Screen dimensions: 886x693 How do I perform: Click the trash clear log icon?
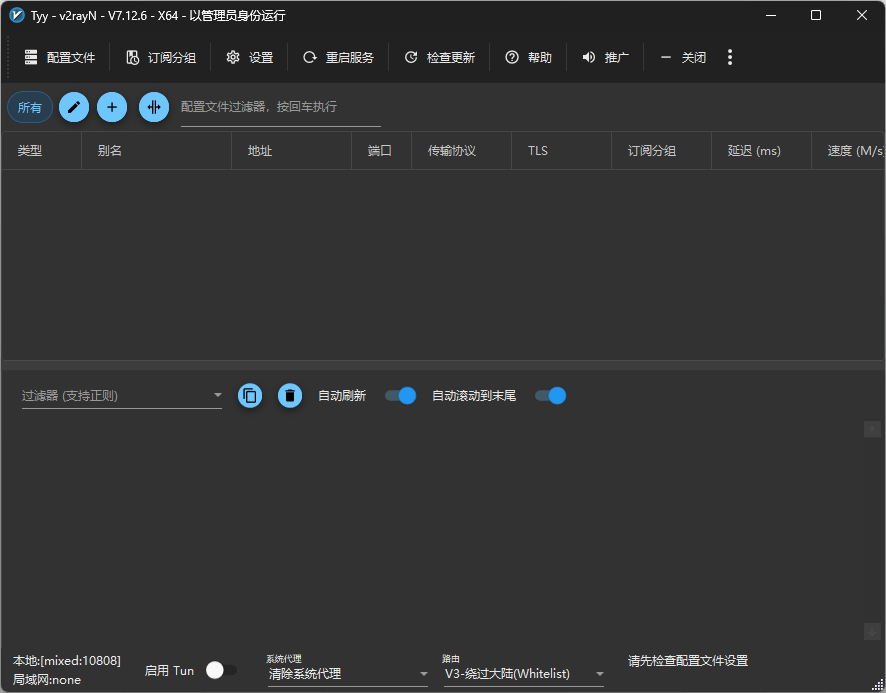point(290,396)
